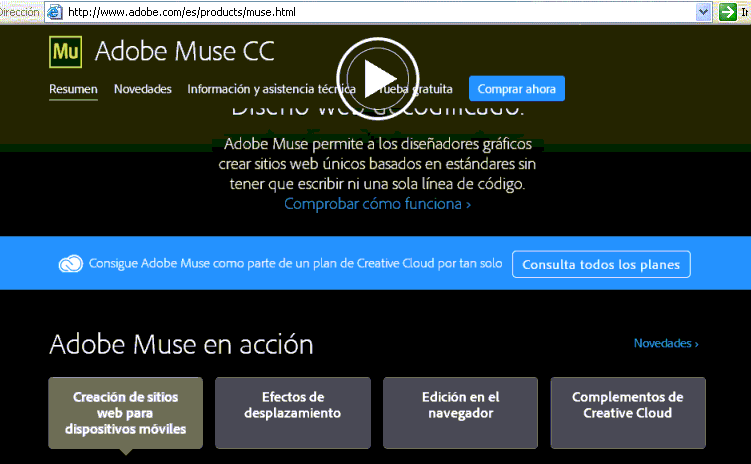Open the Novedades navigation tab
This screenshot has width=751, height=464.
pyautogui.click(x=143, y=89)
